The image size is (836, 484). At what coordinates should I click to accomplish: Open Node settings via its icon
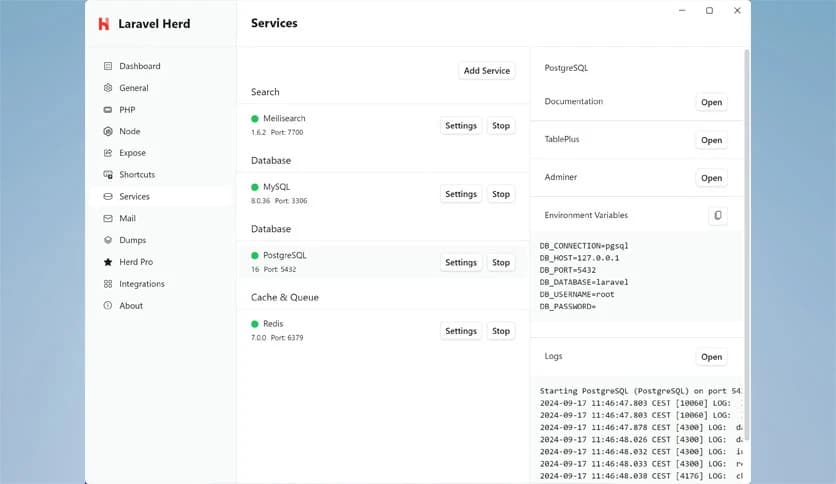pos(108,131)
